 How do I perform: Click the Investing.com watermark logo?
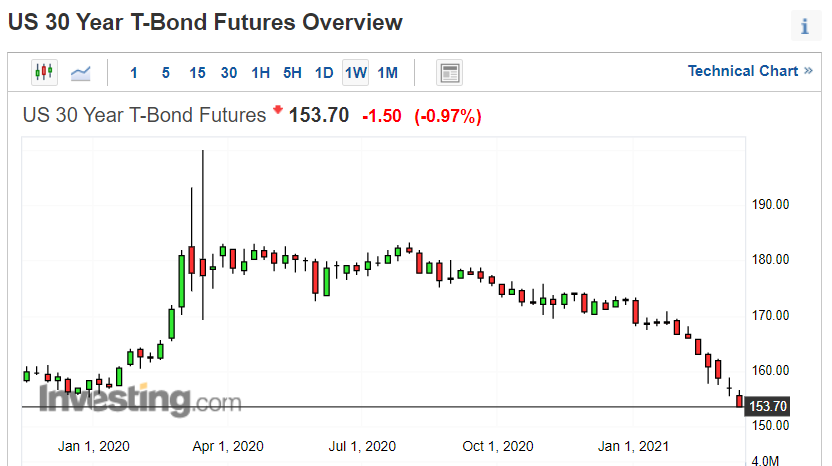pyautogui.click(x=141, y=399)
